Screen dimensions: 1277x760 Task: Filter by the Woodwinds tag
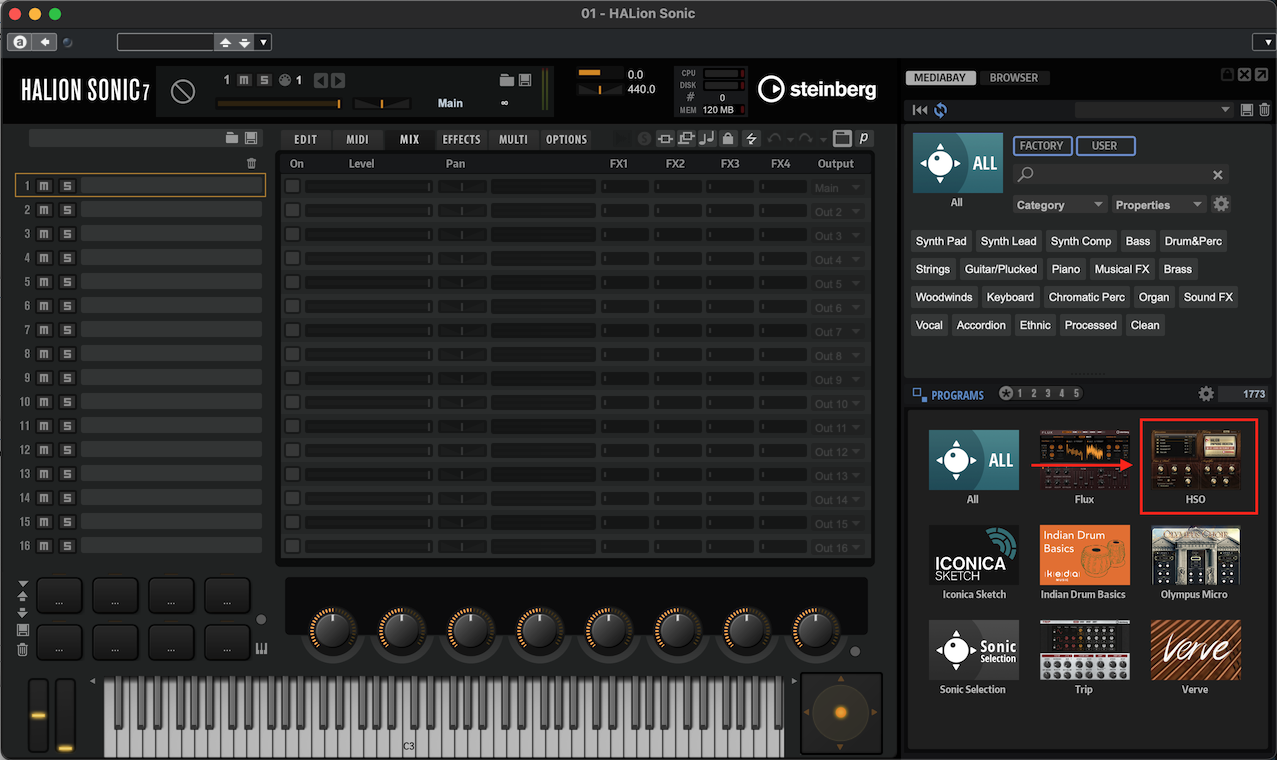click(944, 297)
